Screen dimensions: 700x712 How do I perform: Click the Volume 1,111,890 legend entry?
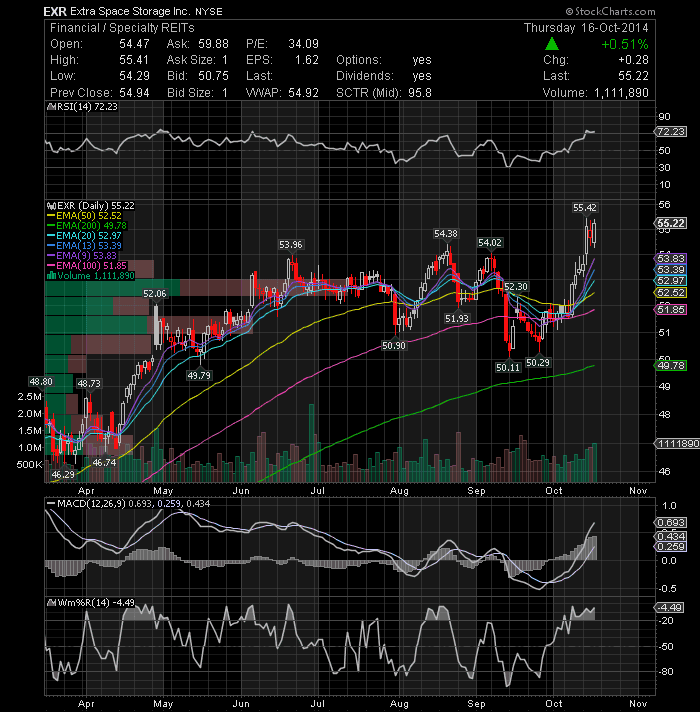pos(91,276)
